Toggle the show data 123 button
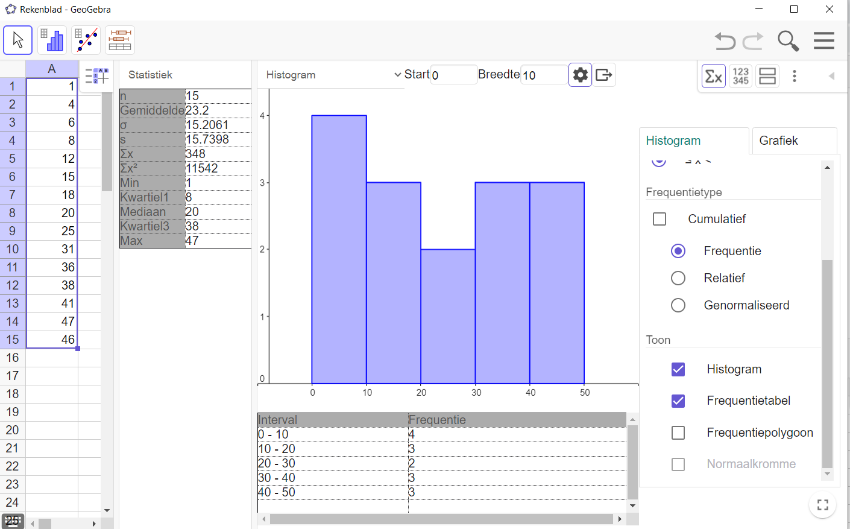Viewport: 850px width, 529px height. click(741, 76)
